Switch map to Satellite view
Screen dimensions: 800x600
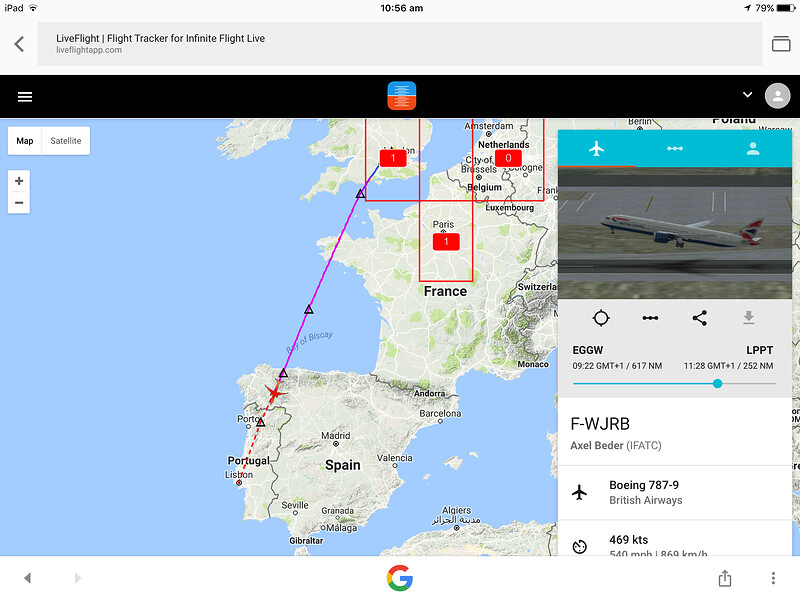[x=65, y=141]
